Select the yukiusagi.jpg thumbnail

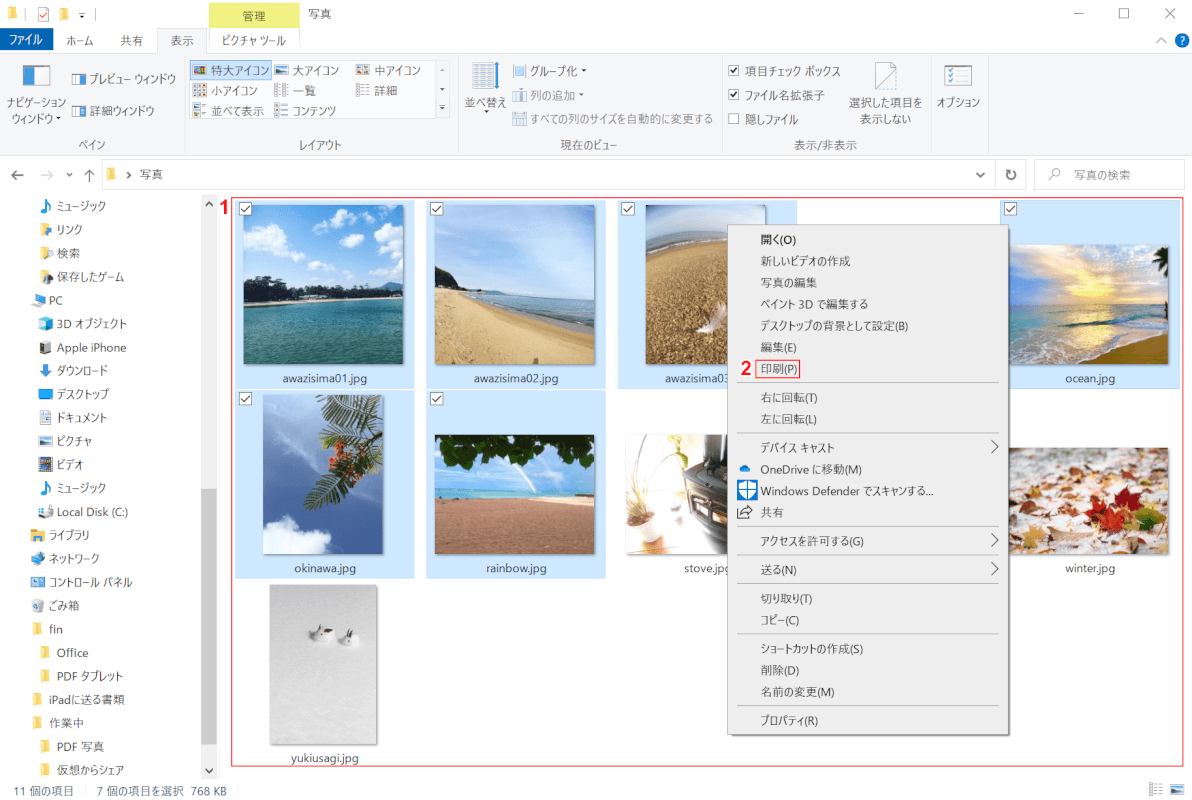click(323, 665)
